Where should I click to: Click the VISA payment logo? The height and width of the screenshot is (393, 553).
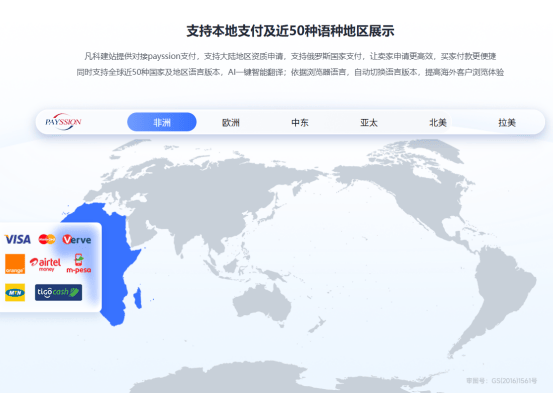coord(18,240)
